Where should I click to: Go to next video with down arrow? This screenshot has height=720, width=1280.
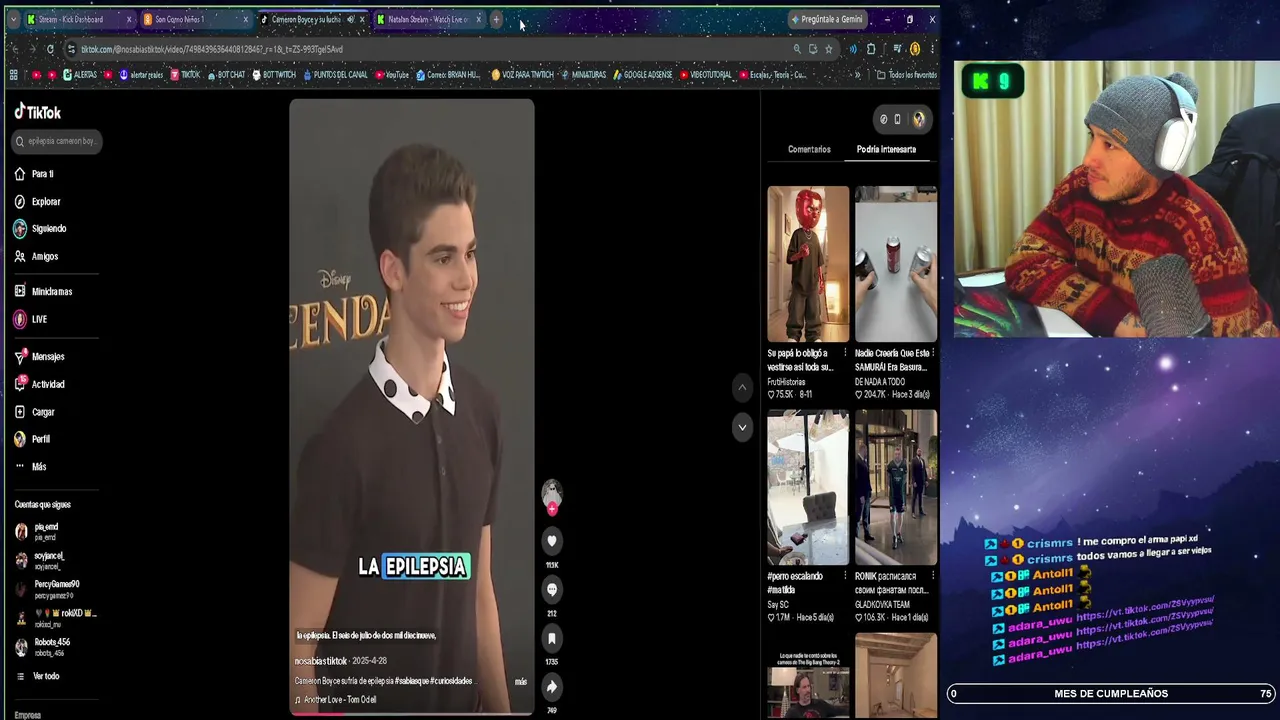[742, 427]
